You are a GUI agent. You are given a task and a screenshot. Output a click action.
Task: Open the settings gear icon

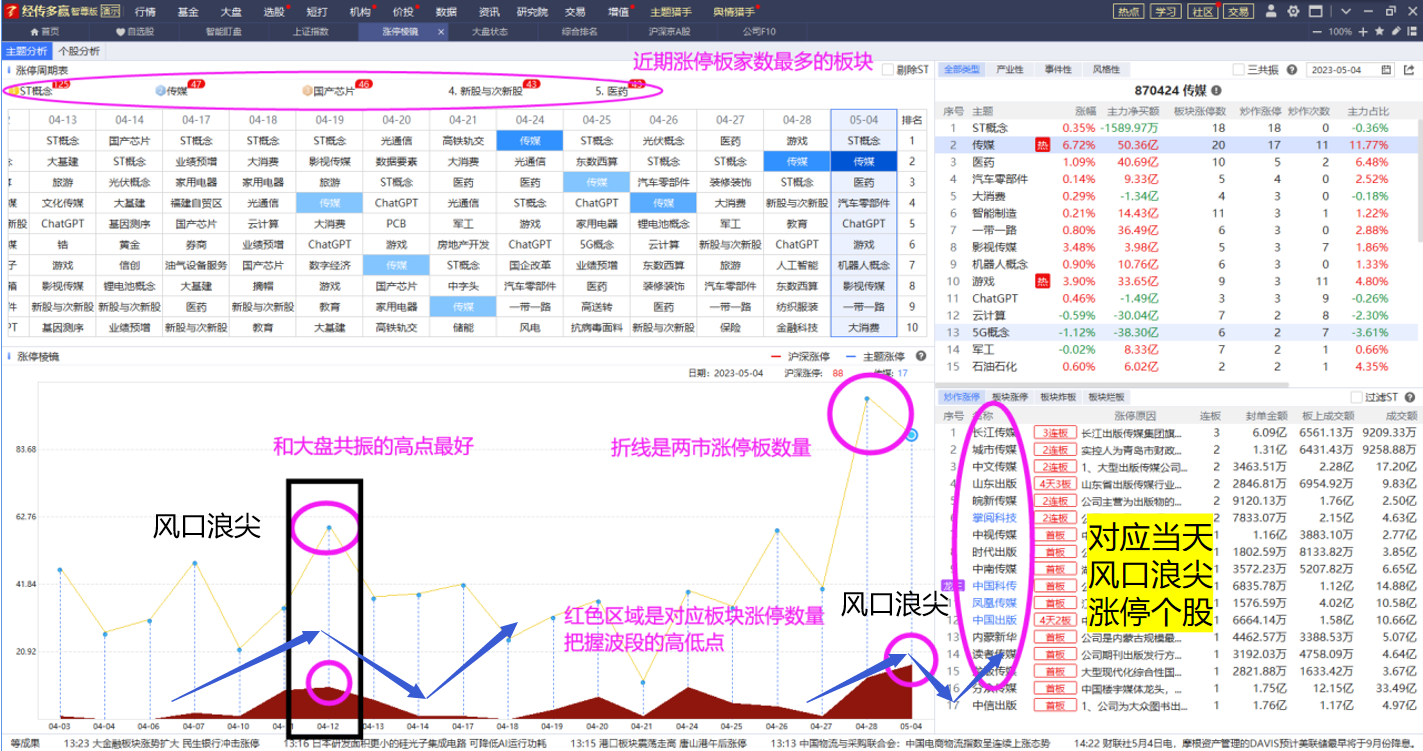coord(1292,12)
